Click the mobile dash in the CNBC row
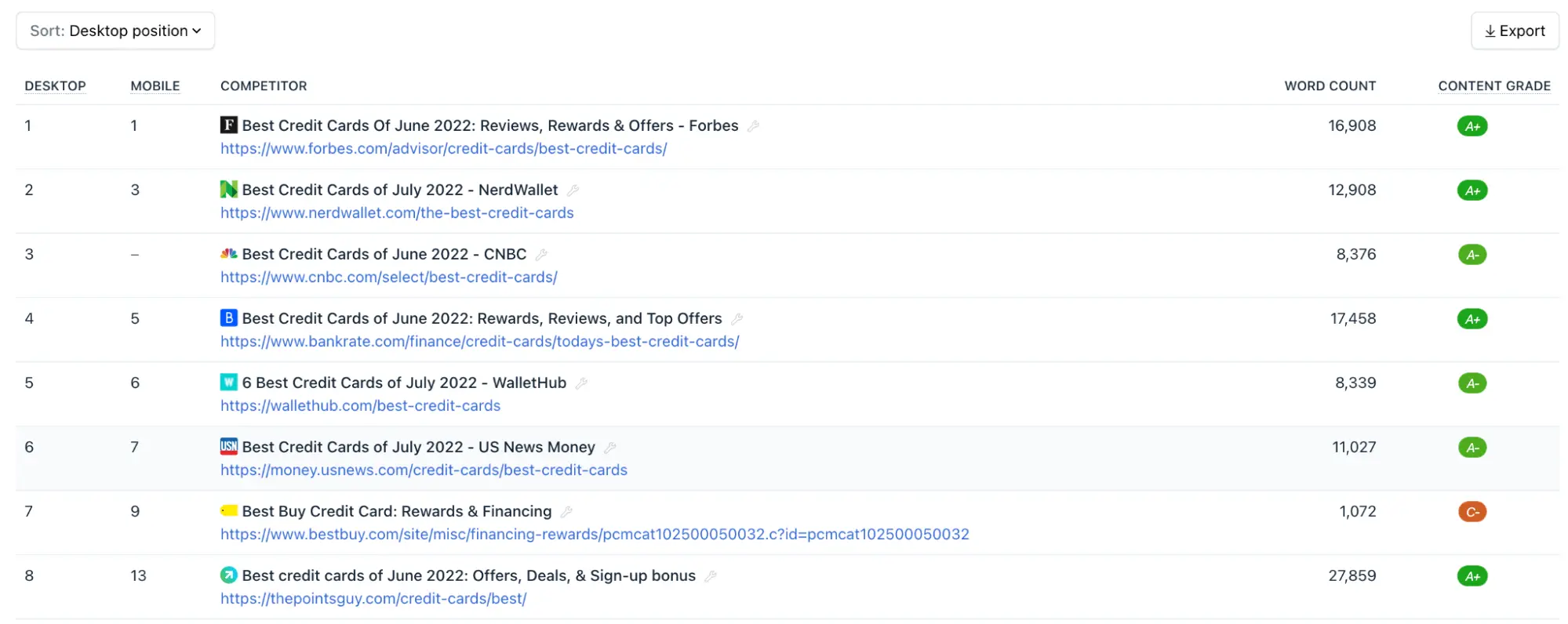Viewport: 1568px width, 624px height. tap(135, 254)
